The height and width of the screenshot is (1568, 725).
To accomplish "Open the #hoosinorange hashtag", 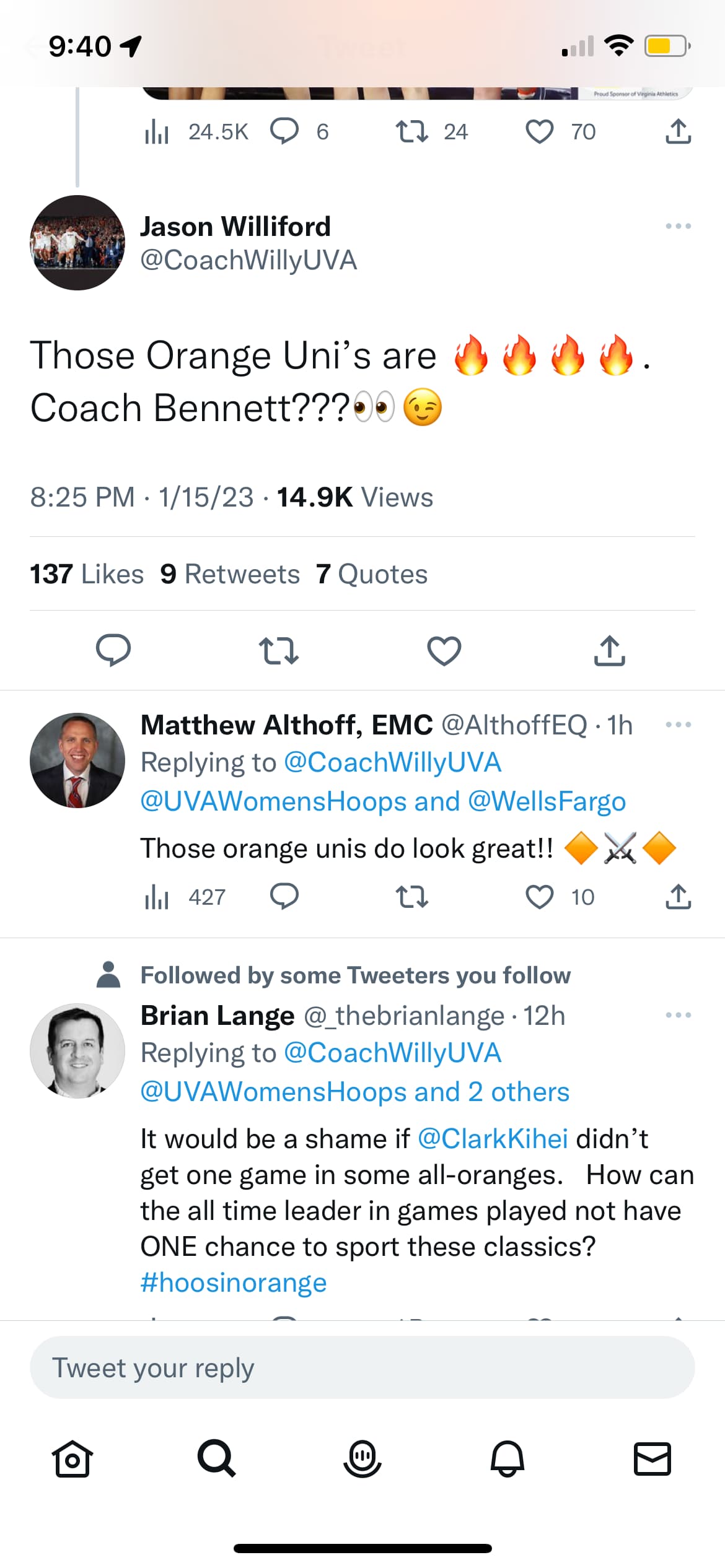I will tap(234, 1282).
